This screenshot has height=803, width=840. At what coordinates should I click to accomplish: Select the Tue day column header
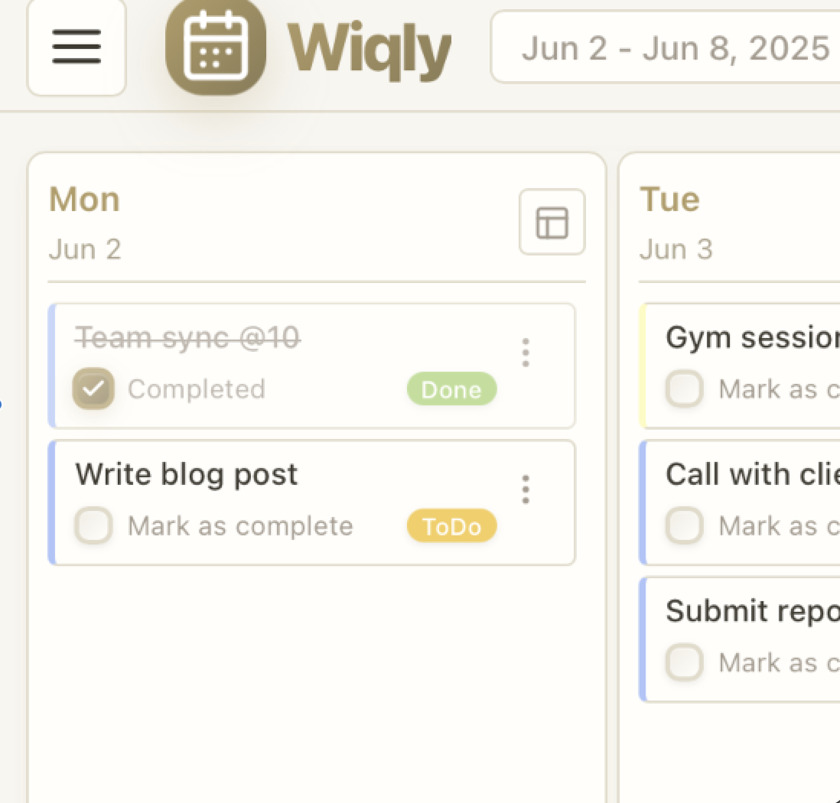point(669,200)
